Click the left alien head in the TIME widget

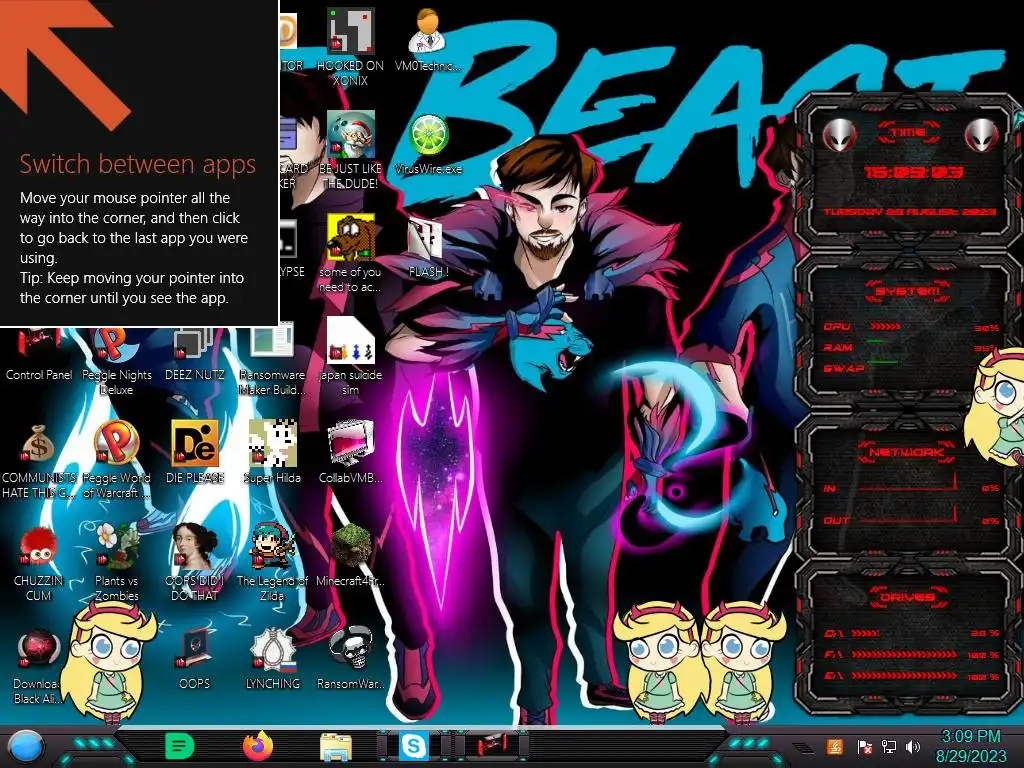coord(839,135)
